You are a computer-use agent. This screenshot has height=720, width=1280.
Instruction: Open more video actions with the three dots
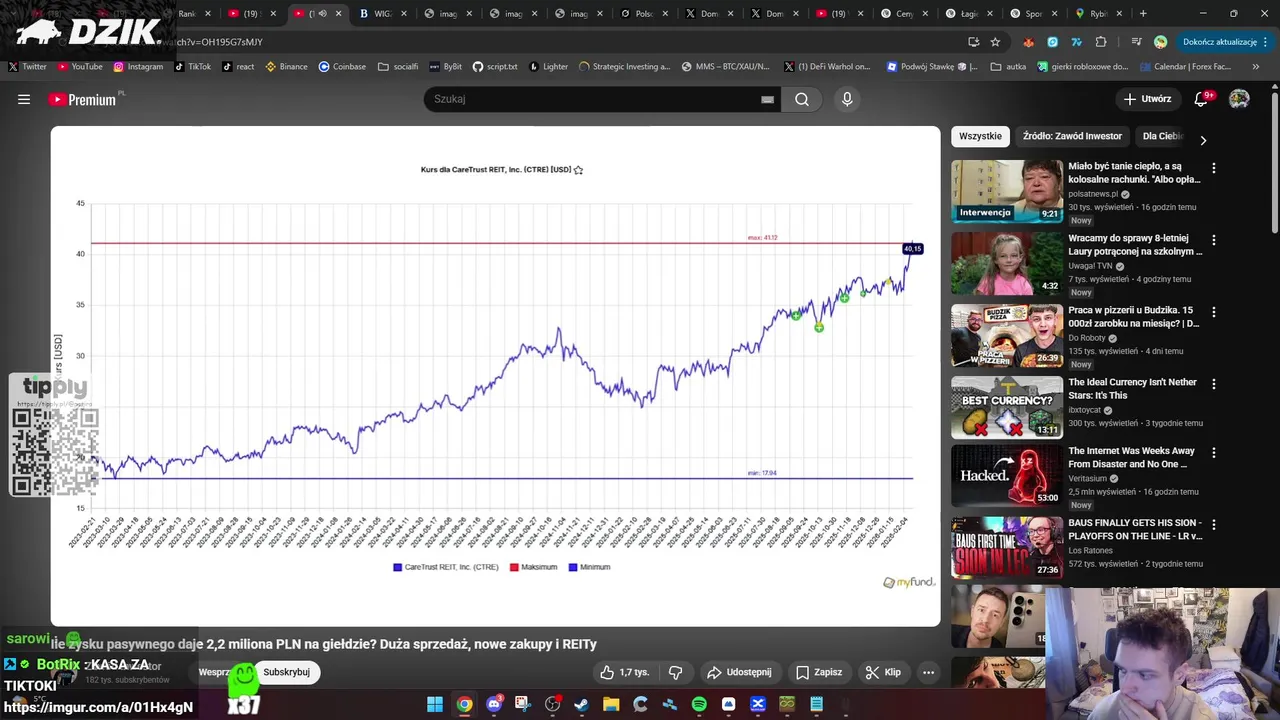[x=928, y=672]
